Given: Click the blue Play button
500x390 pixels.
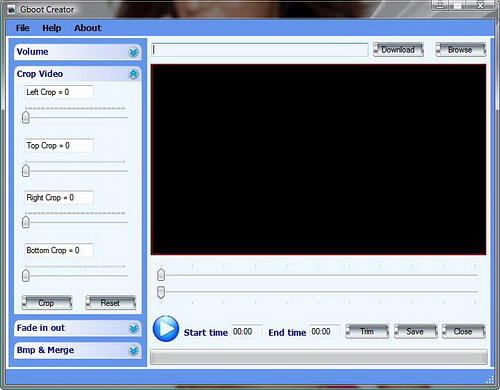Looking at the screenshot, I should 166,329.
